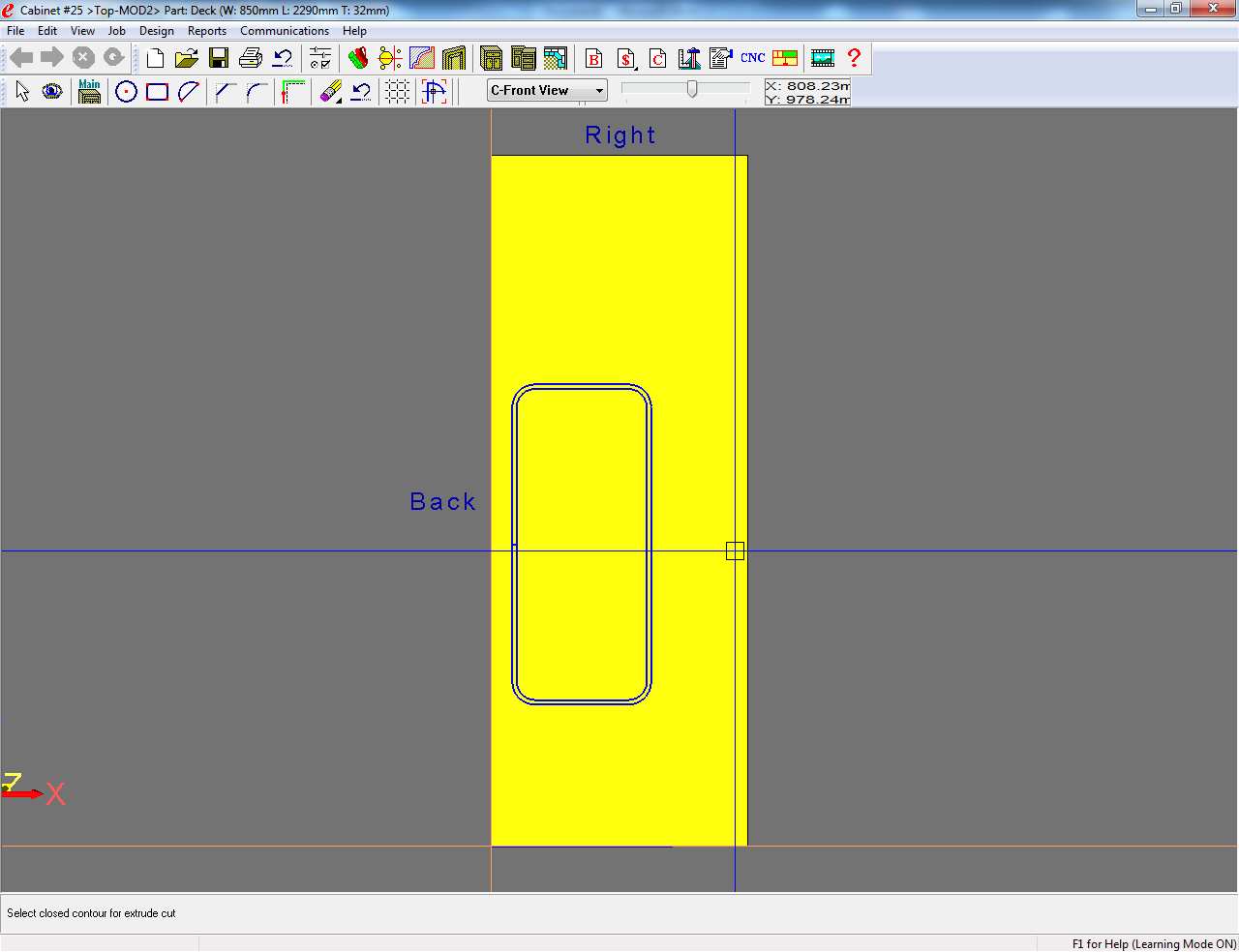Print using the printer icon

(250, 58)
